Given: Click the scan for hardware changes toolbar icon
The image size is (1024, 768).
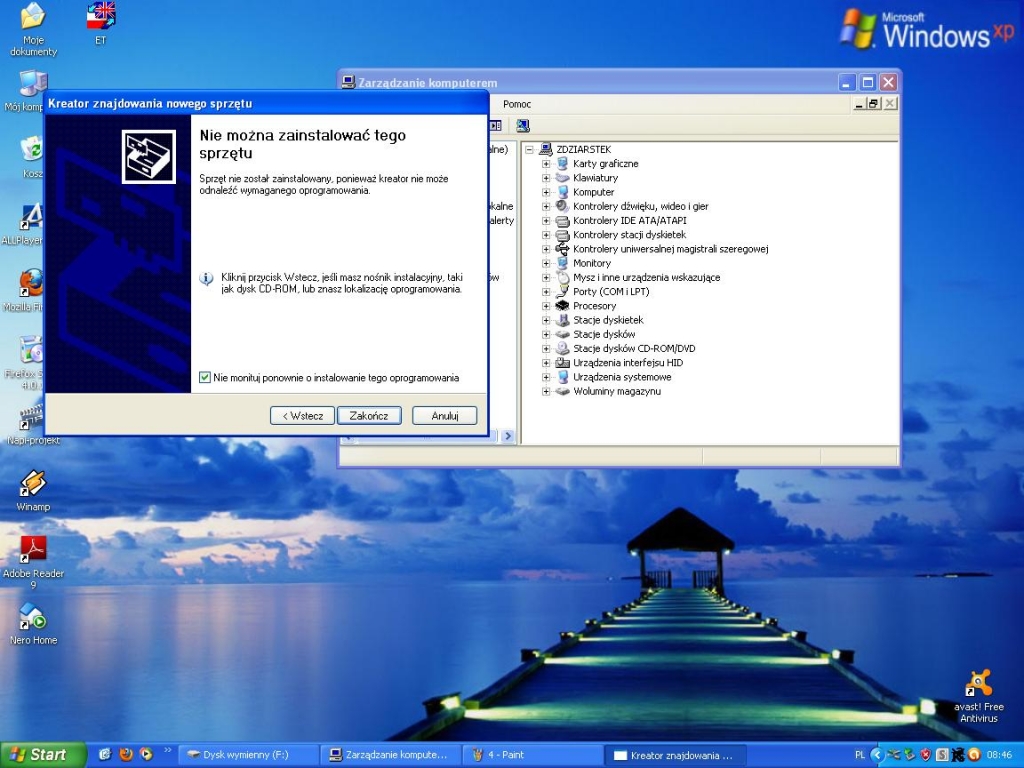Looking at the screenshot, I should click(522, 125).
